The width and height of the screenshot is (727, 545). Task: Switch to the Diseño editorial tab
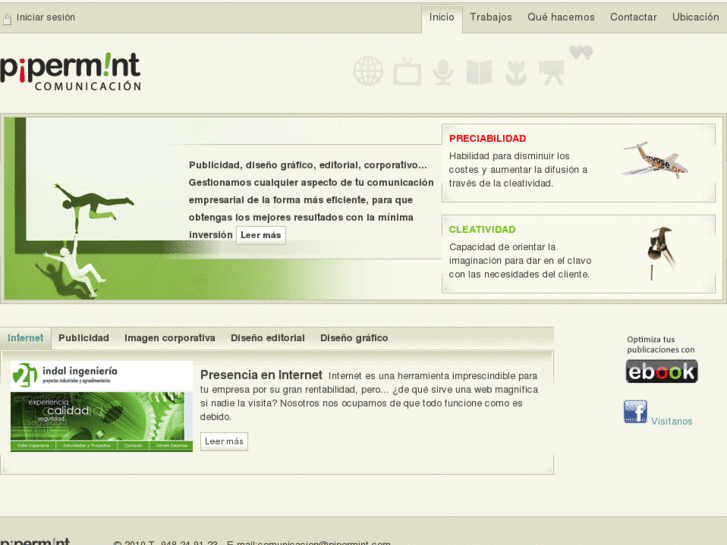268,338
